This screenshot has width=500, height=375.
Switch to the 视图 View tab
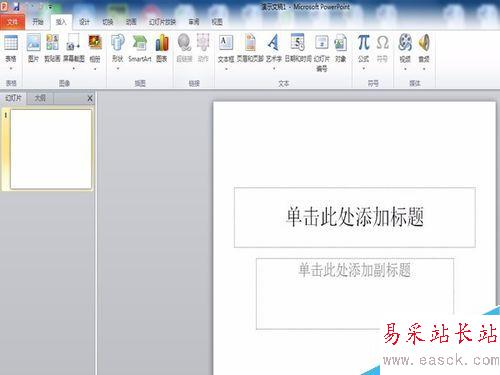click(x=217, y=22)
